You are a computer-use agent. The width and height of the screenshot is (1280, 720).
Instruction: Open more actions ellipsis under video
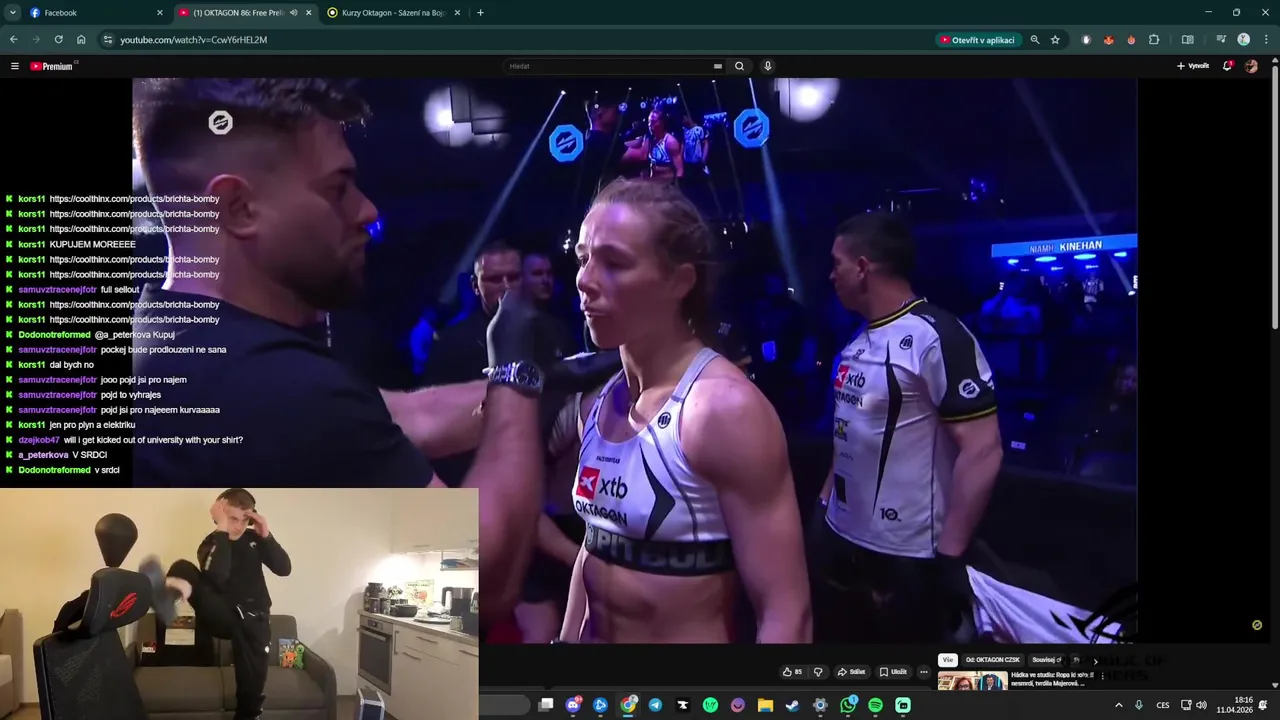(923, 672)
